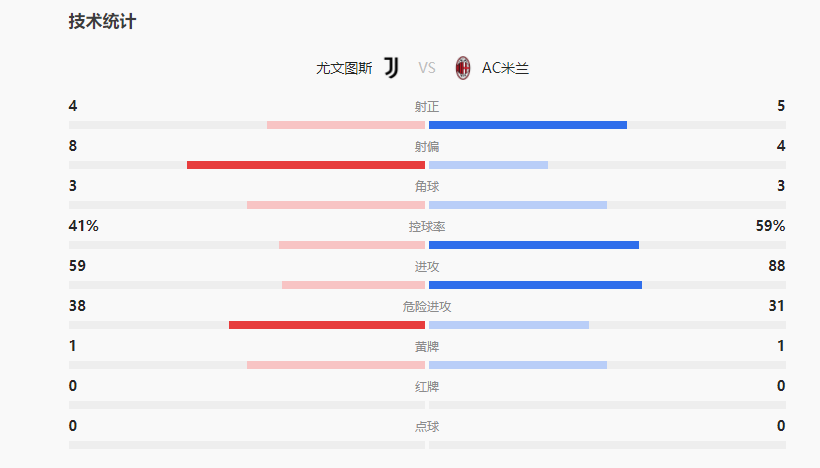Screen dimensions: 820x468
Task: Click the 黄牌 stat label
Action: (427, 347)
